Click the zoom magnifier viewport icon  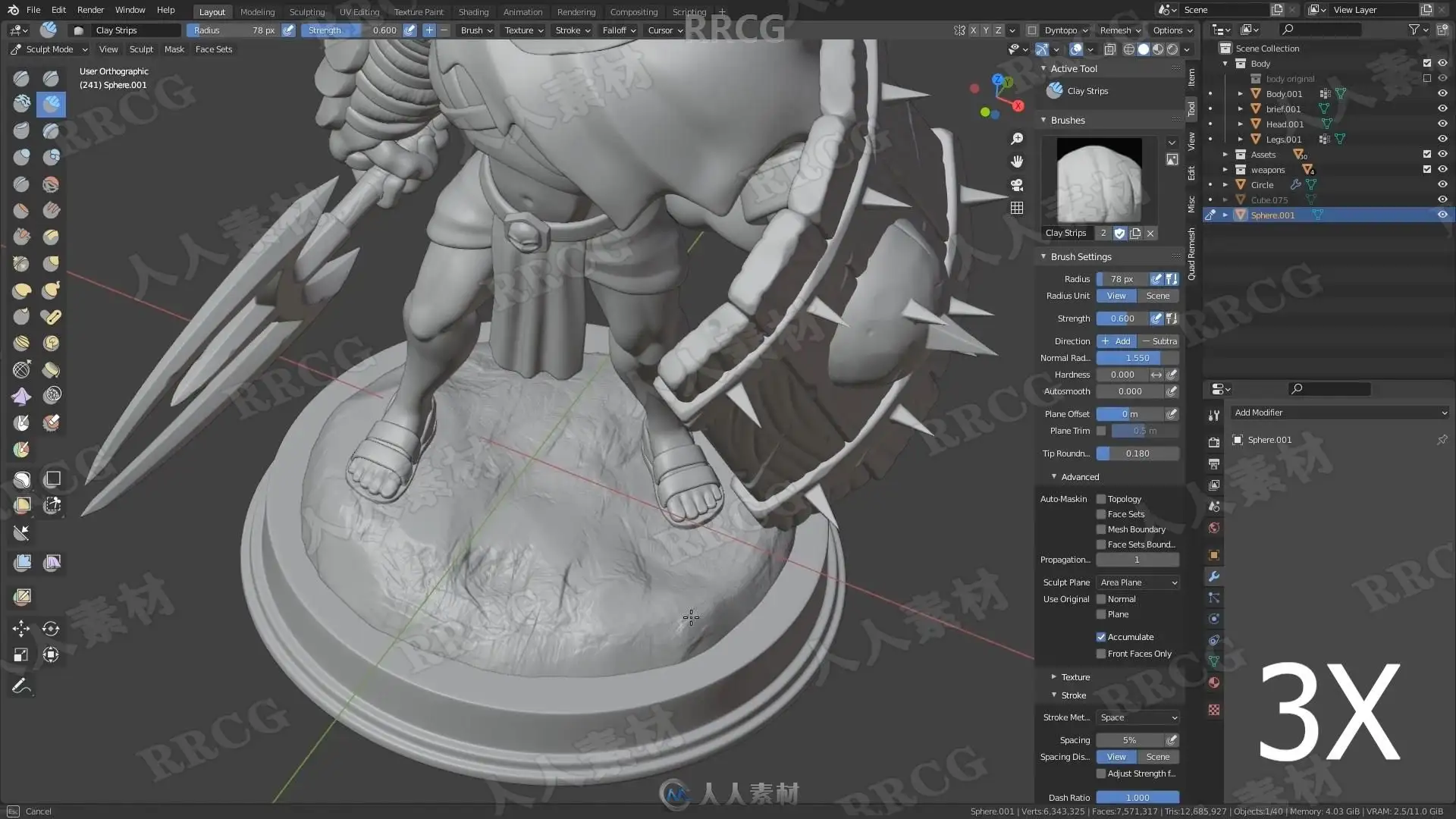pyautogui.click(x=1017, y=139)
